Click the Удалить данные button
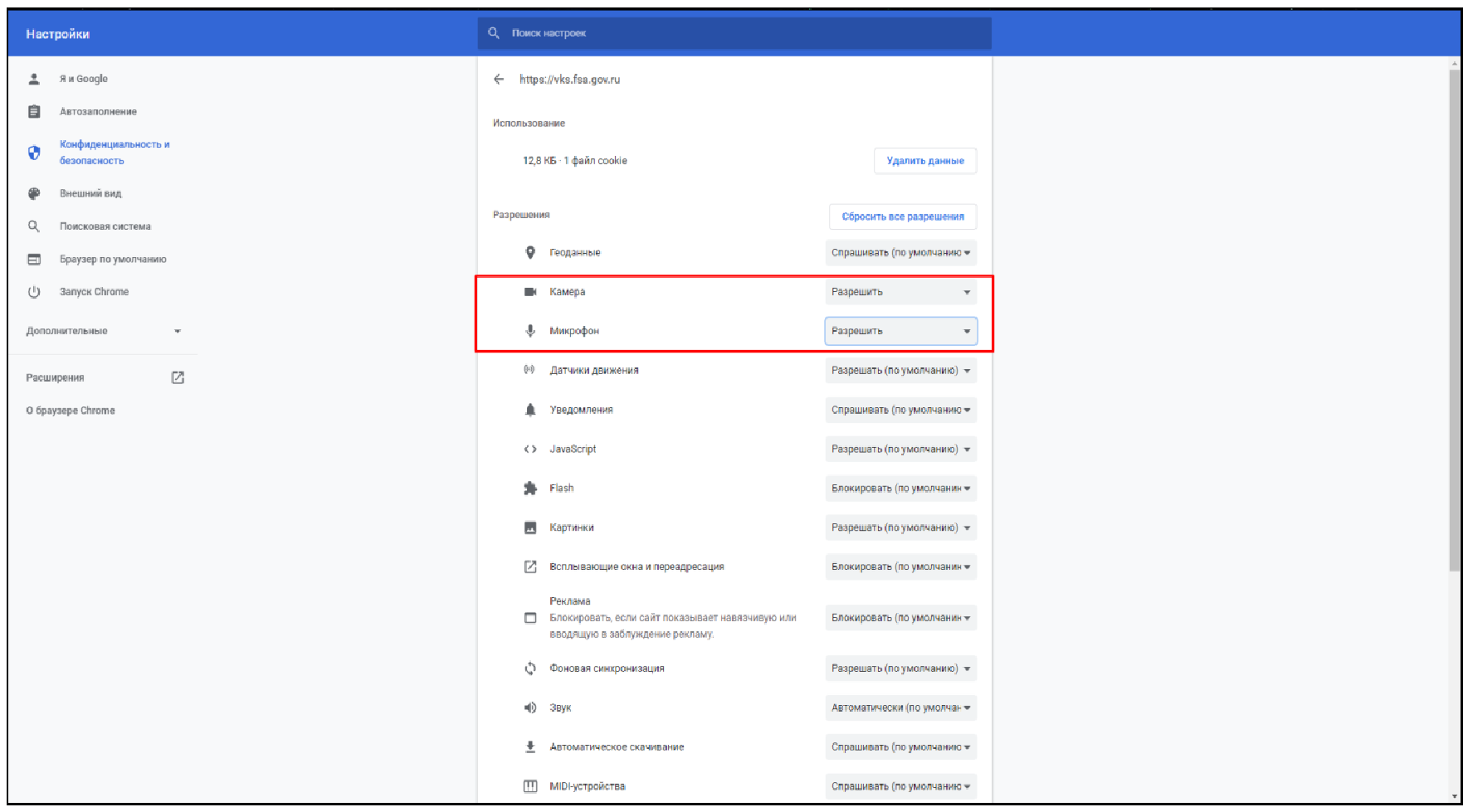 point(924,161)
